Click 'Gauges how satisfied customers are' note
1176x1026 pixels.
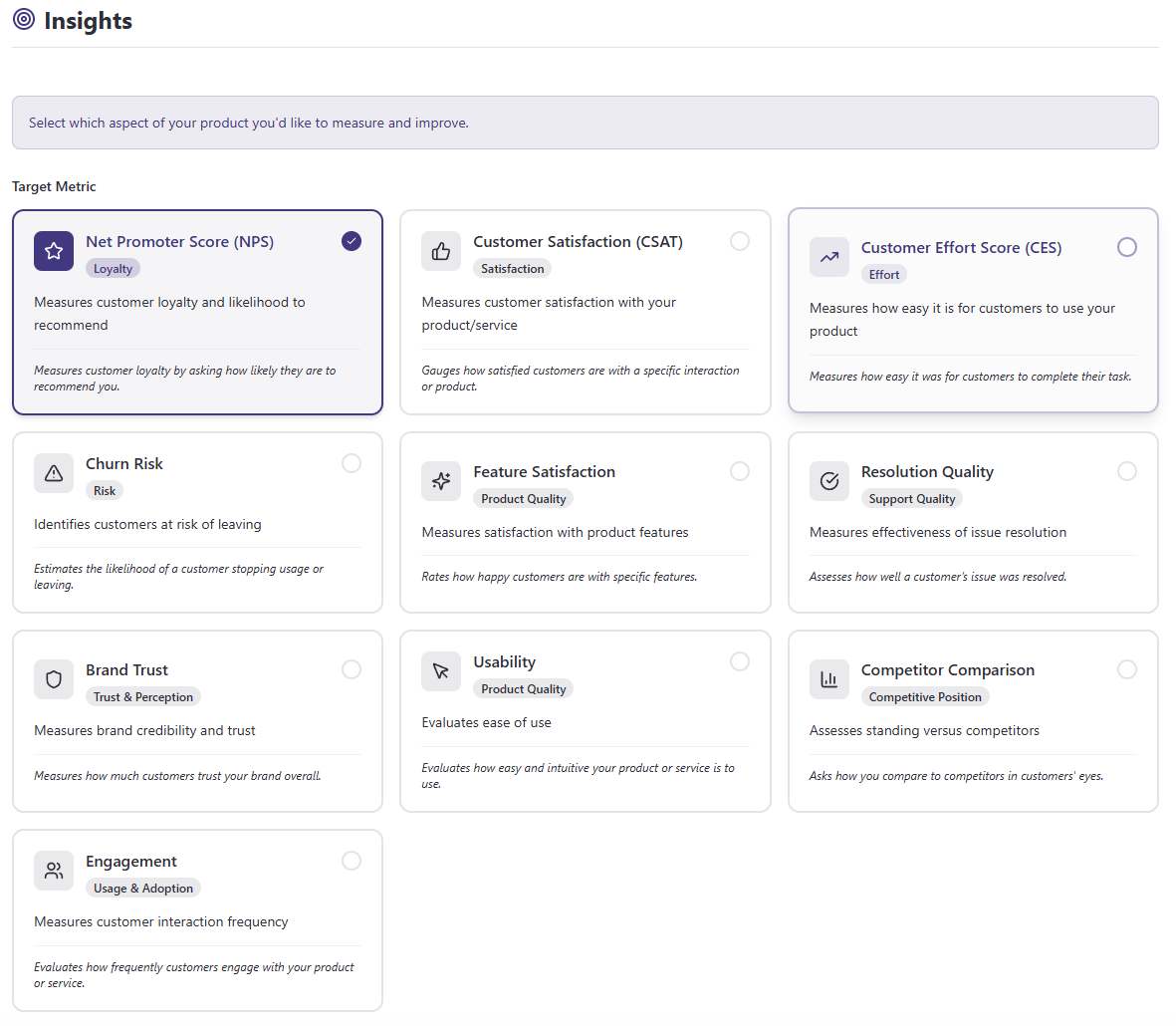point(580,378)
